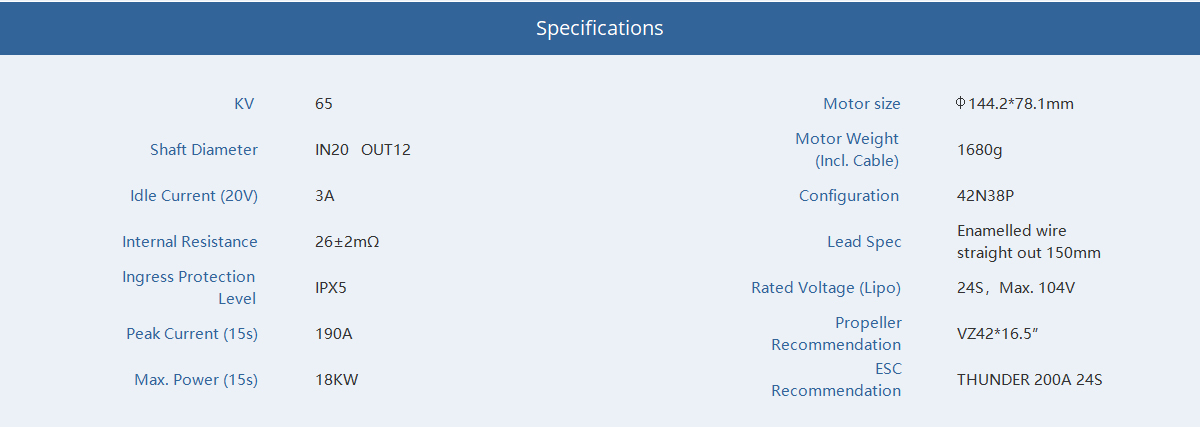Click the THUNDER 200A 24S ESC recommendation
This screenshot has width=1200, height=427.
click(x=1030, y=379)
